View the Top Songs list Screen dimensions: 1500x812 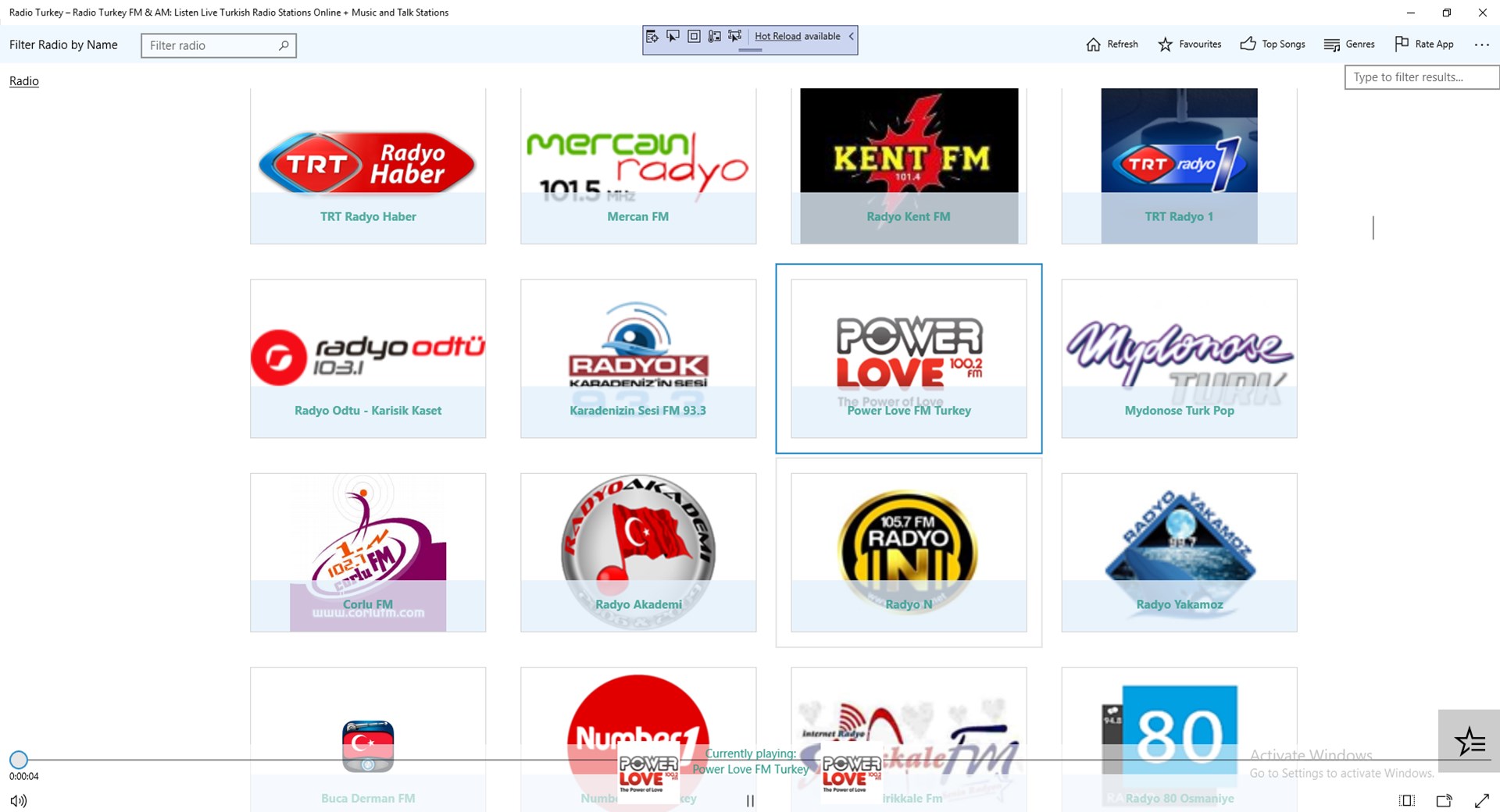(x=1271, y=44)
